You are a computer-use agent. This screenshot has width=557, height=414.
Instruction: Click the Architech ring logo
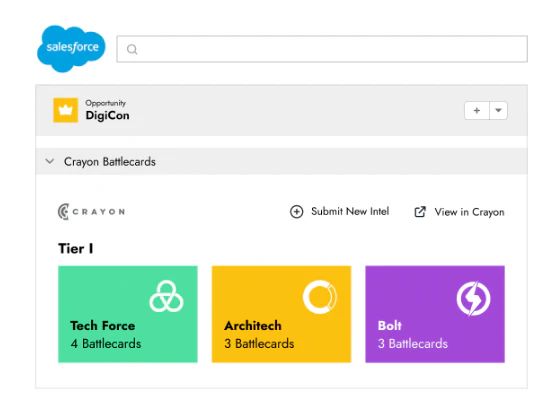[x=320, y=297]
